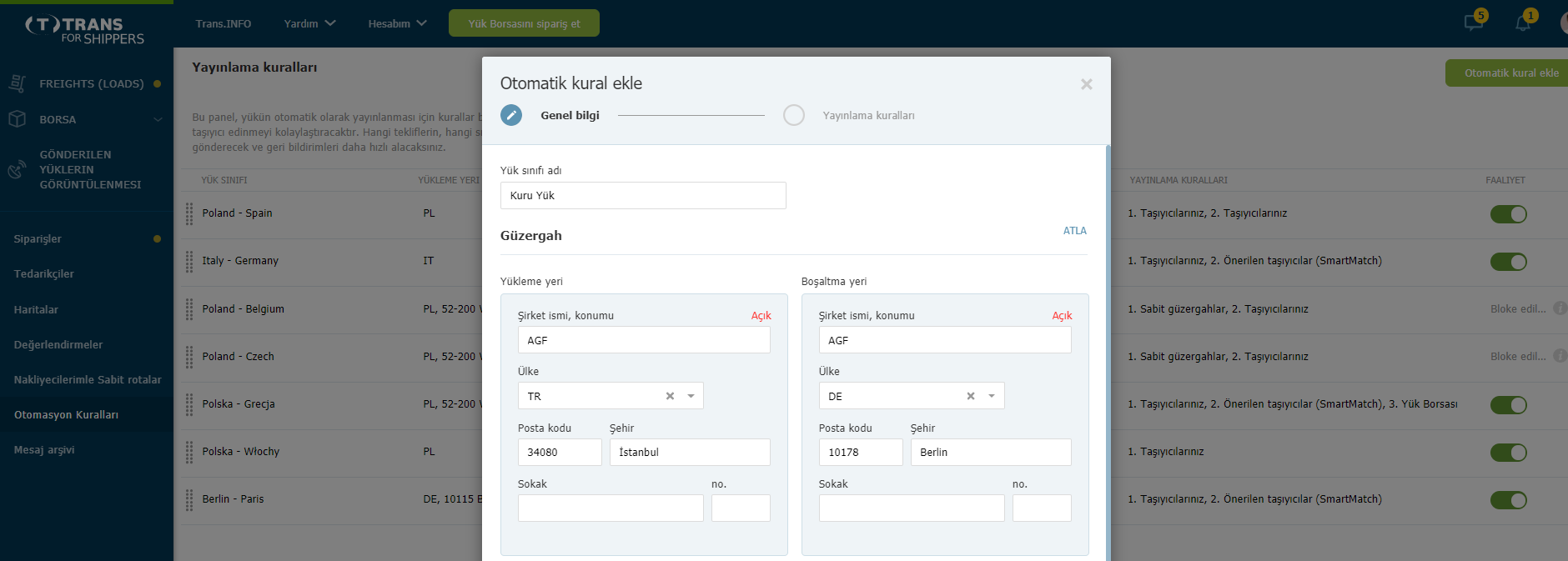Viewport: 1568px width, 561px height.
Task: Click unloading company name field AGF
Action: point(945,340)
